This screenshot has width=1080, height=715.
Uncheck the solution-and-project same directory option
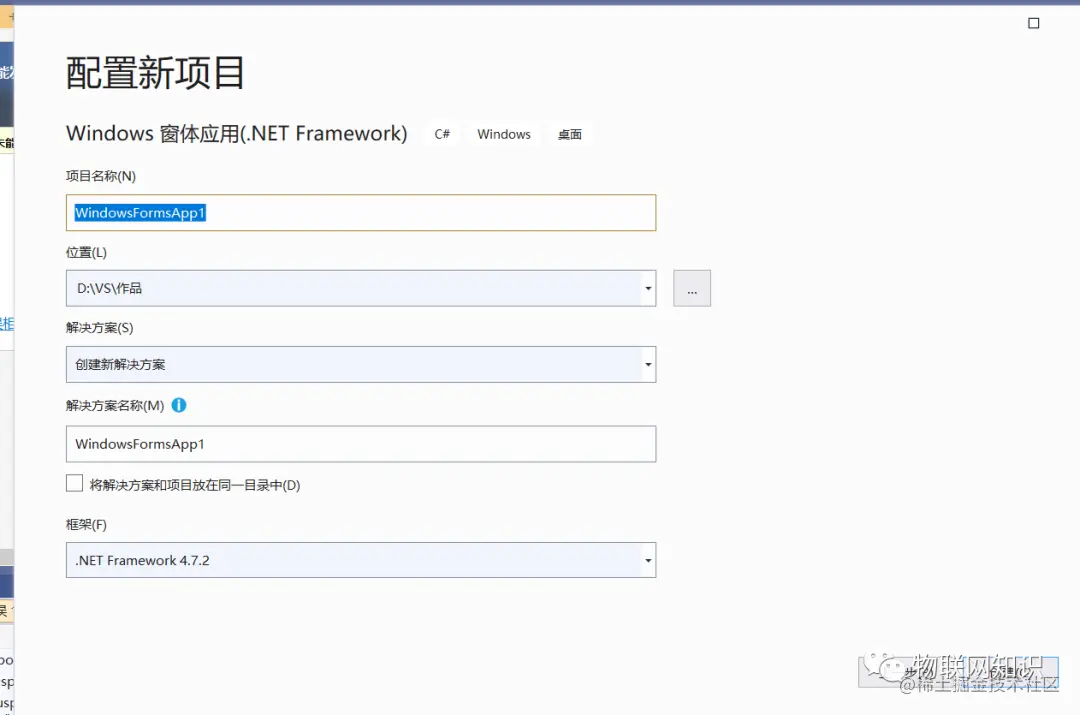[74, 483]
